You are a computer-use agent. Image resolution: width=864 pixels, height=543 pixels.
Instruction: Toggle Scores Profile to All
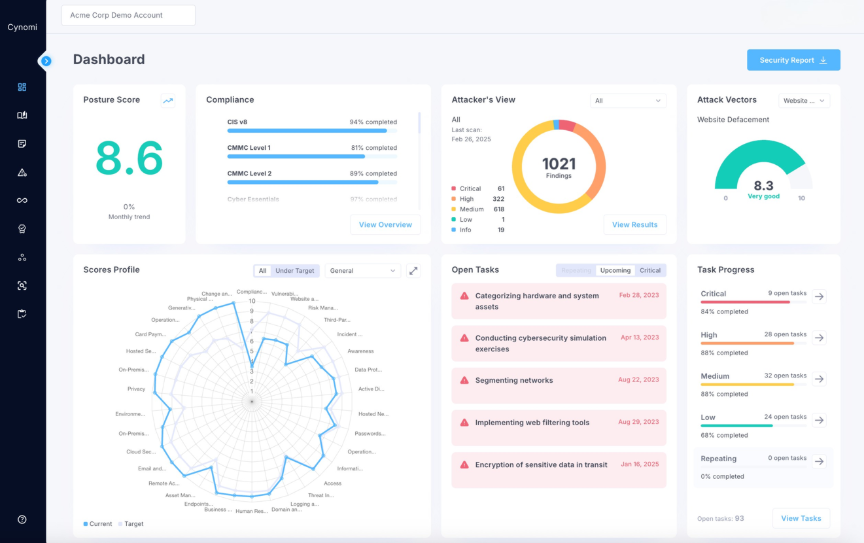tap(262, 270)
